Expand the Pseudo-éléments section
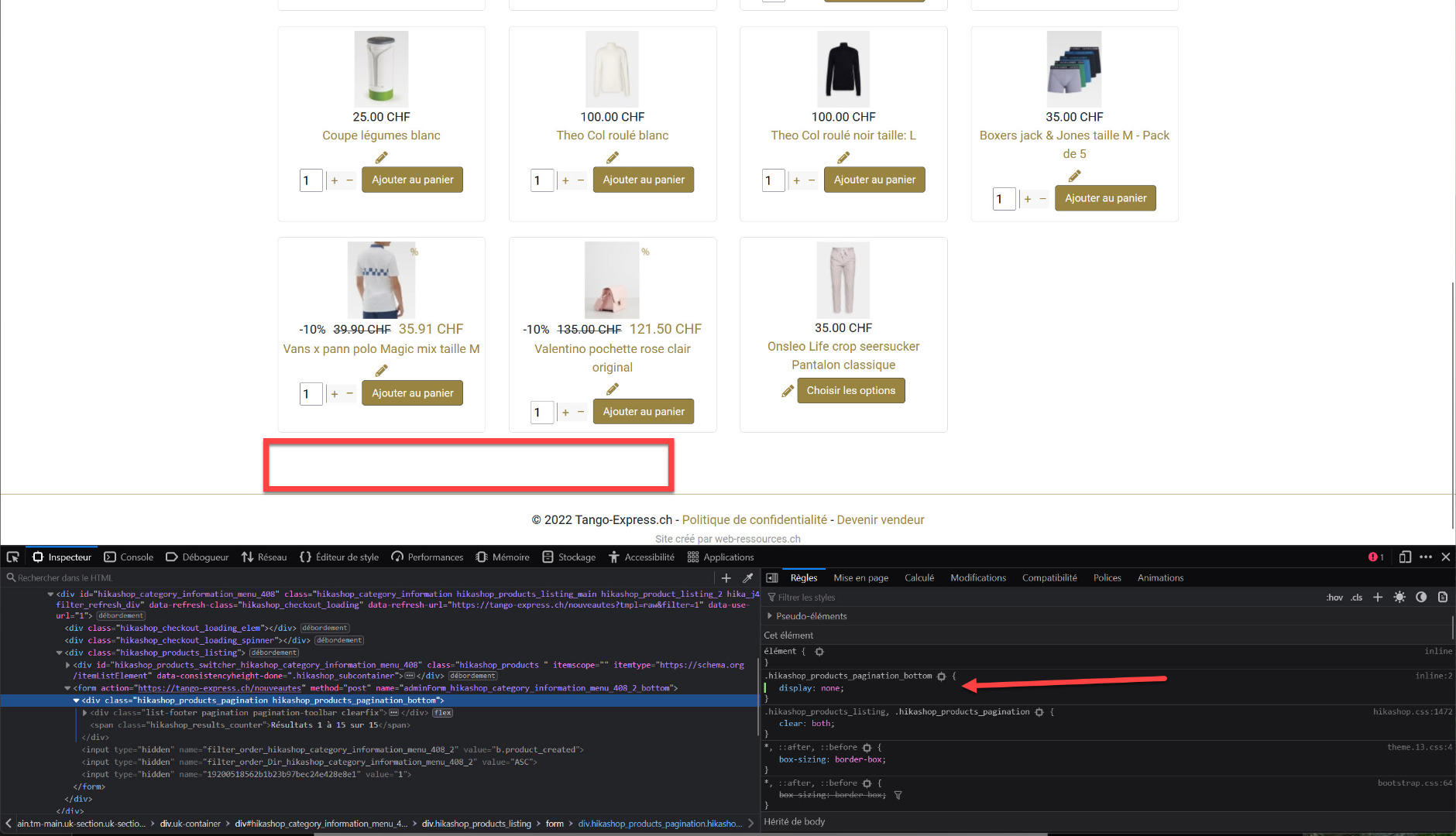This screenshot has height=836, width=1456. (x=770, y=616)
